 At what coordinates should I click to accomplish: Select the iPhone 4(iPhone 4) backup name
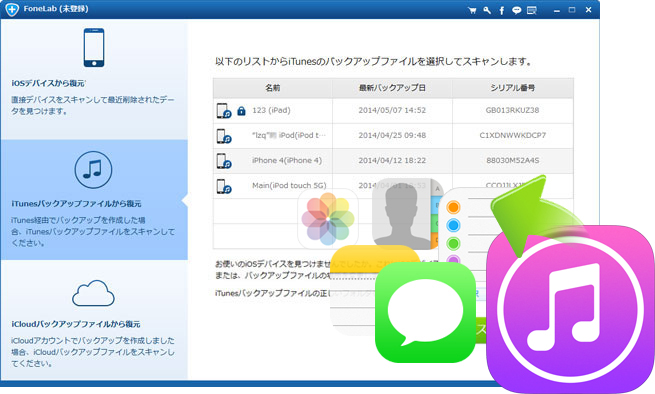pos(287,160)
